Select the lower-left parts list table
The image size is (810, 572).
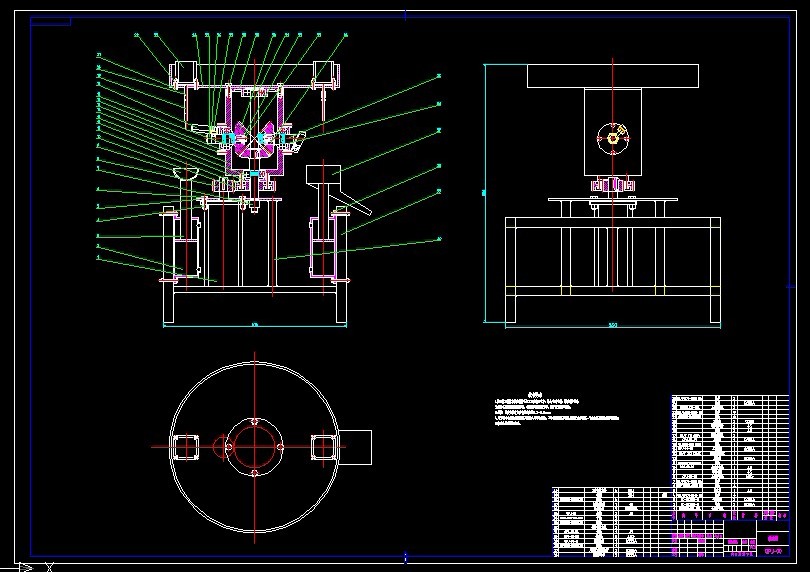coord(612,522)
